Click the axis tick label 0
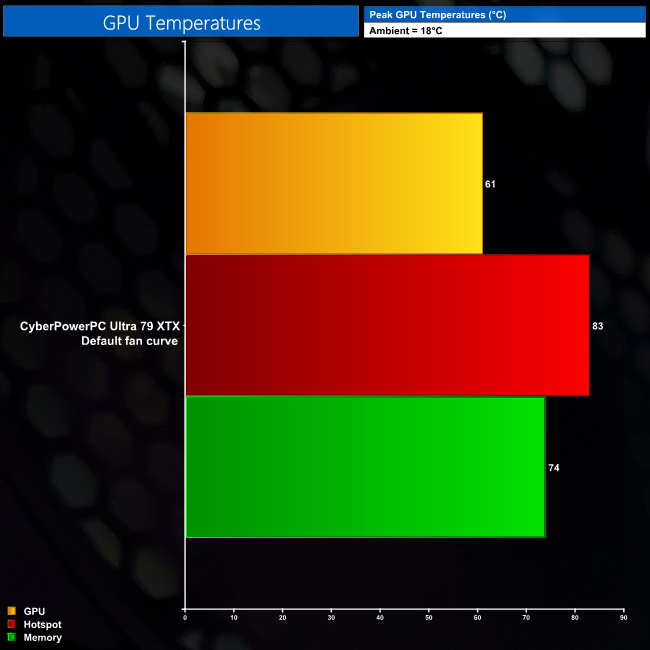Screen dimensions: 650x650 click(x=185, y=618)
